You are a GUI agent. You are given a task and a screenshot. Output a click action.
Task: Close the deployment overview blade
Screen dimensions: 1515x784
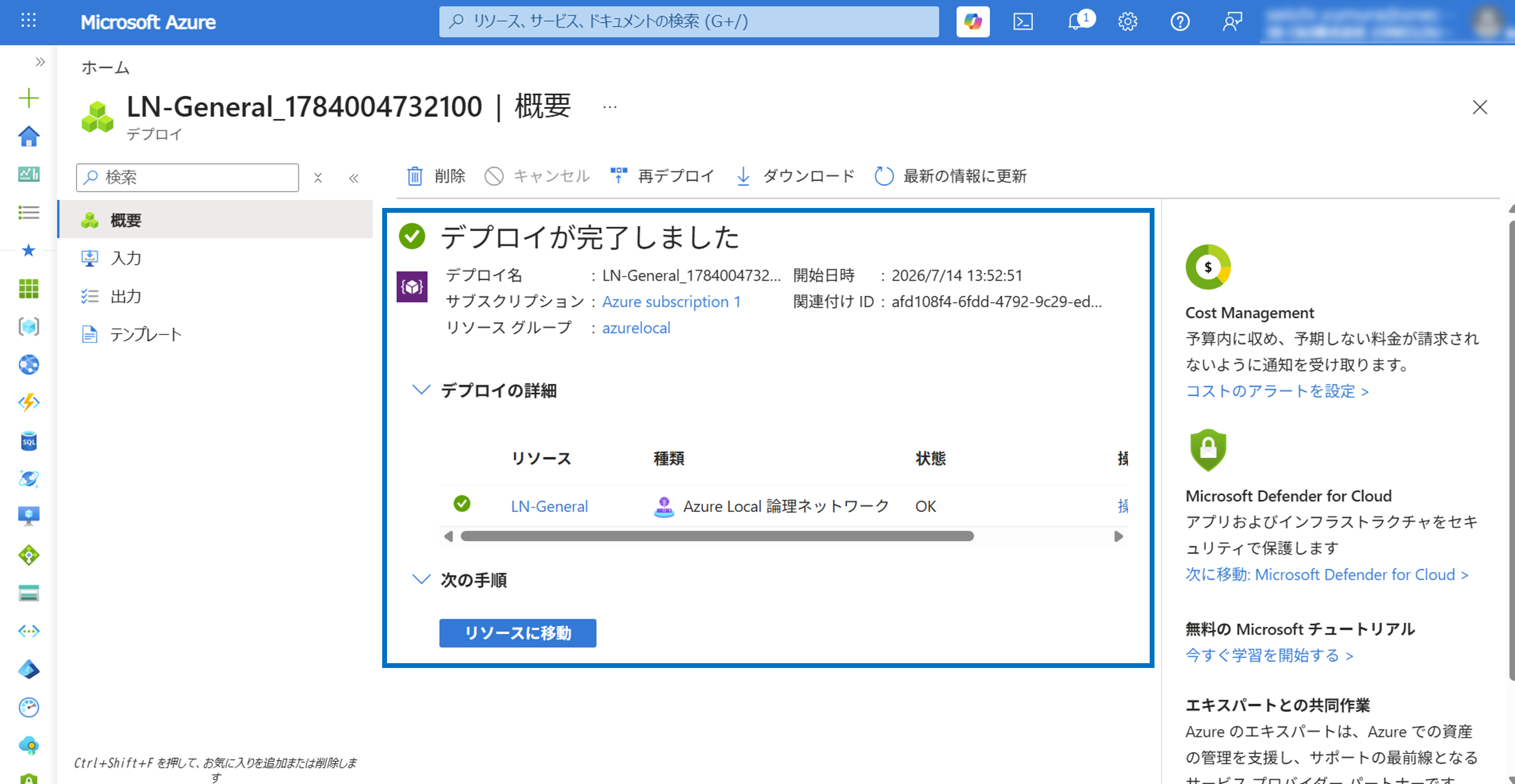(1479, 107)
